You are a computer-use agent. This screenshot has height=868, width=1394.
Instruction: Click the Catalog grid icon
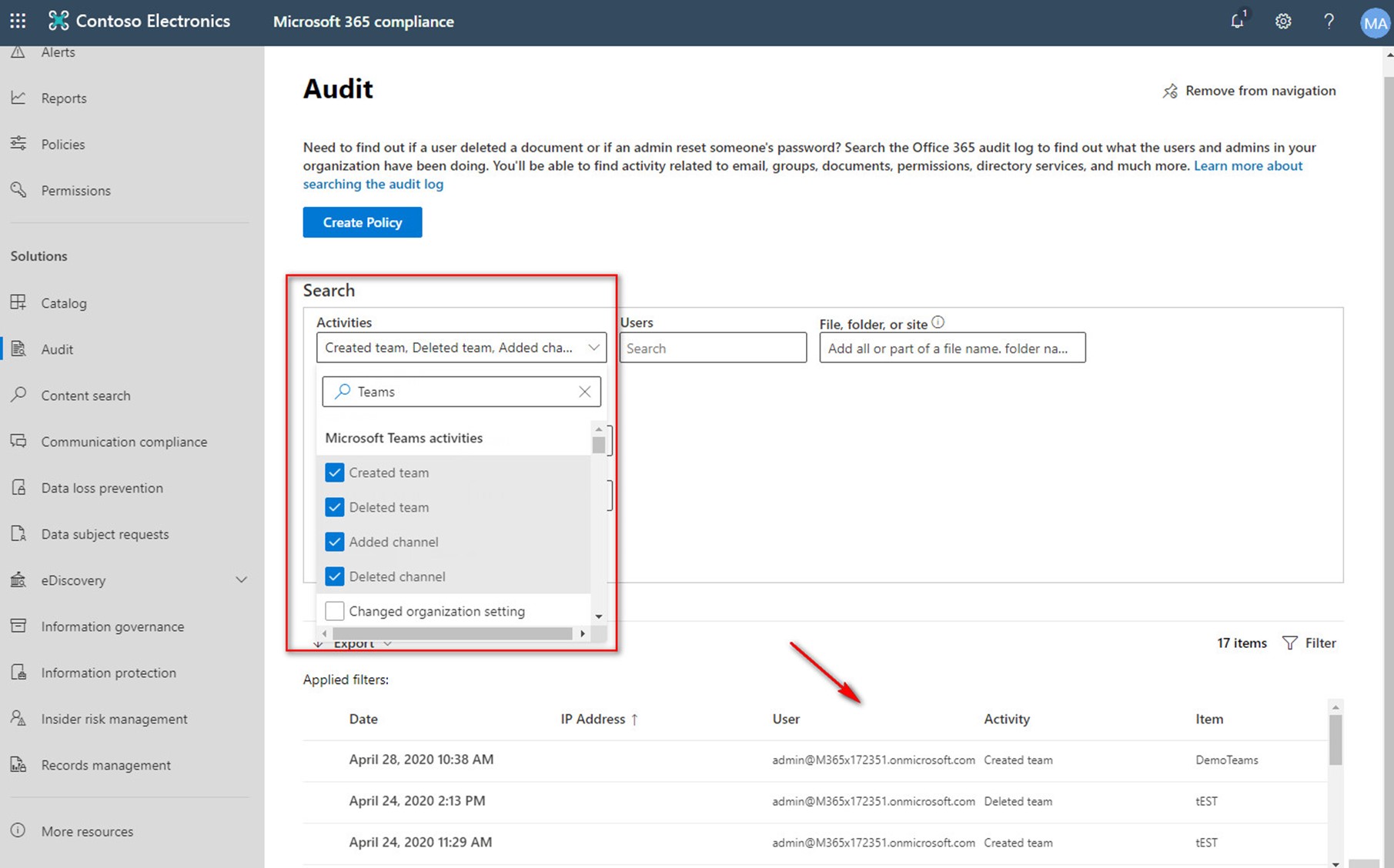pyautogui.click(x=18, y=302)
